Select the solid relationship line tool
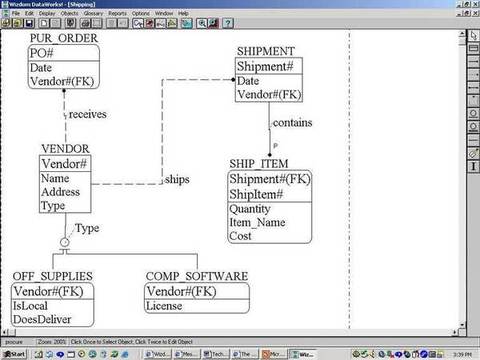Viewport: 480px width, 360px height. 473,62
